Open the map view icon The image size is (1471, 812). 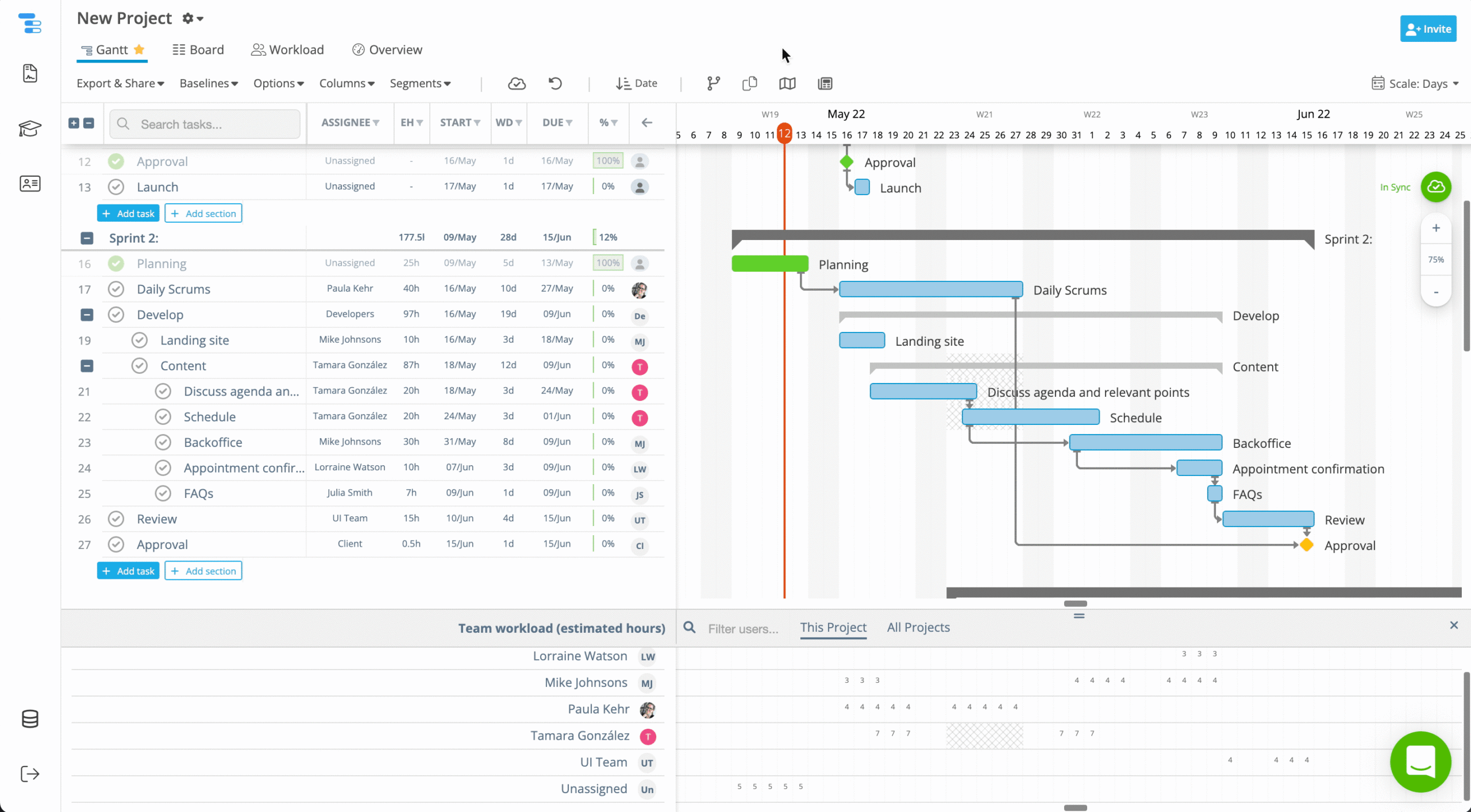click(x=787, y=84)
